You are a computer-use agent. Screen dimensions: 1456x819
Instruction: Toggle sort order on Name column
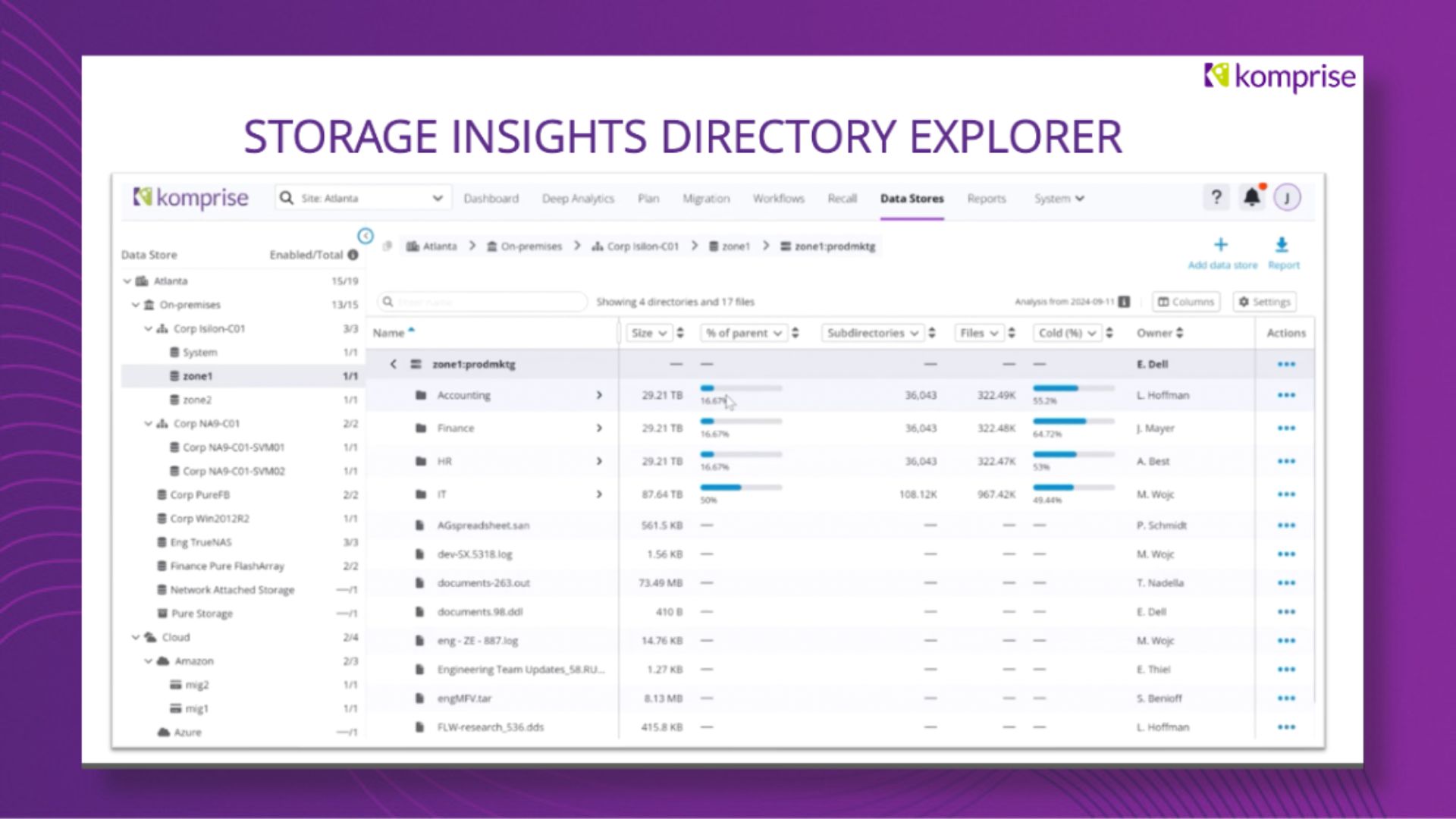411,331
